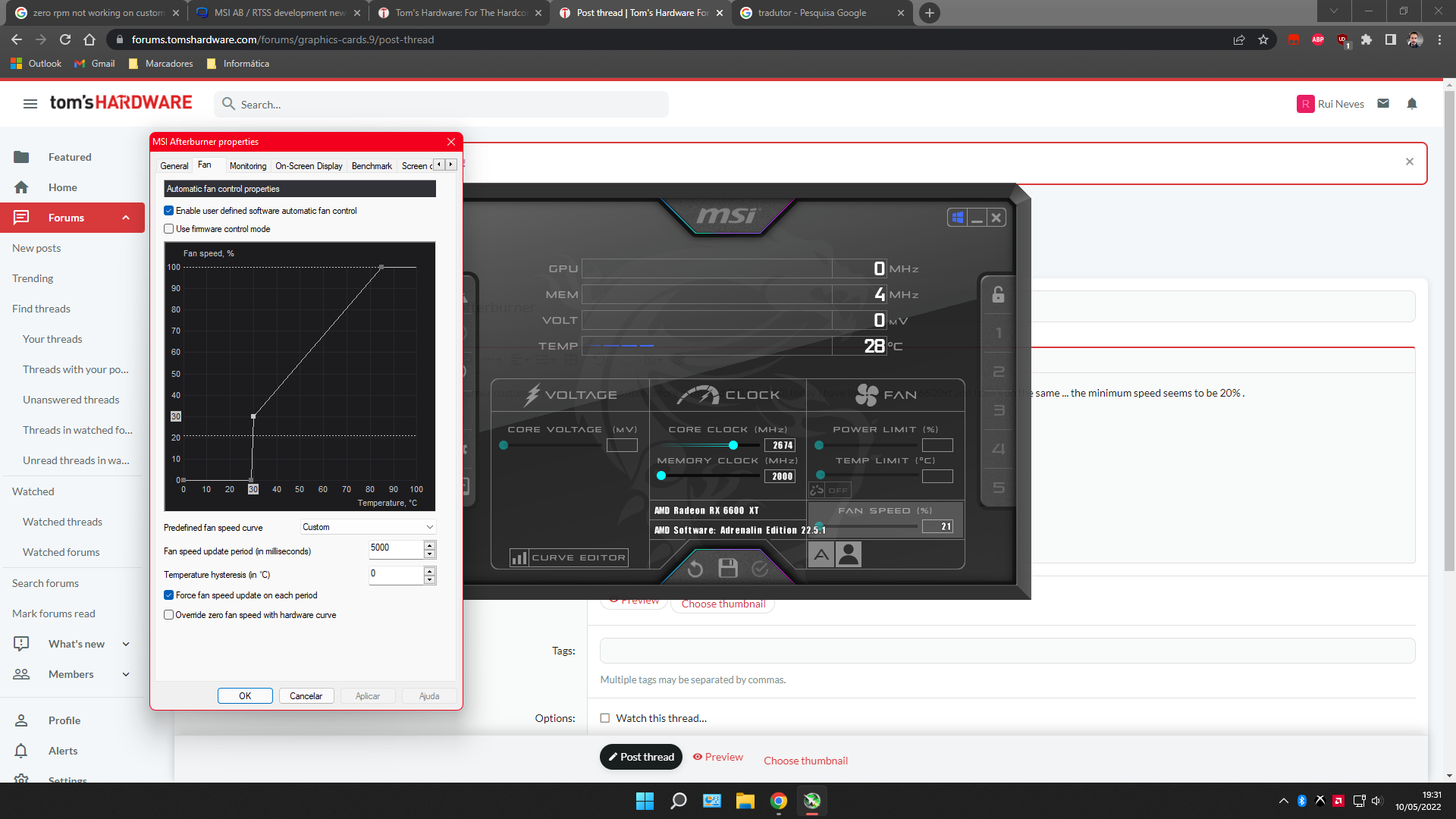Open Predefined fan speed curve dropdown
Image resolution: width=1456 pixels, height=819 pixels.
pyautogui.click(x=369, y=527)
